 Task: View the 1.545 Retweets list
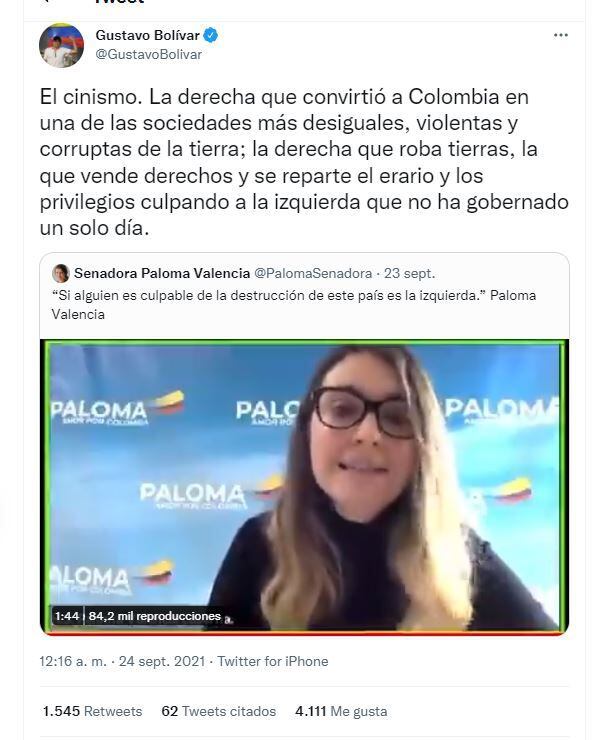(92, 711)
